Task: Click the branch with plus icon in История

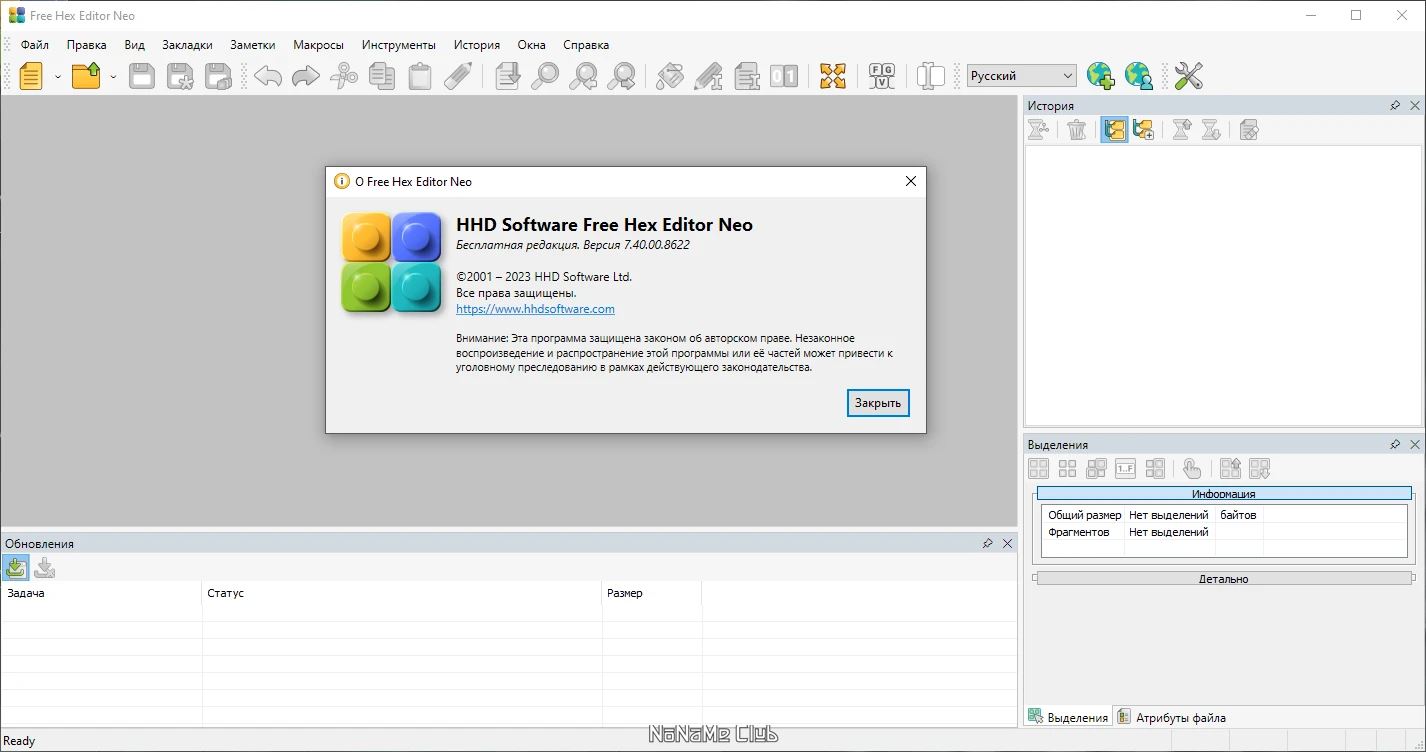Action: 1143,129
